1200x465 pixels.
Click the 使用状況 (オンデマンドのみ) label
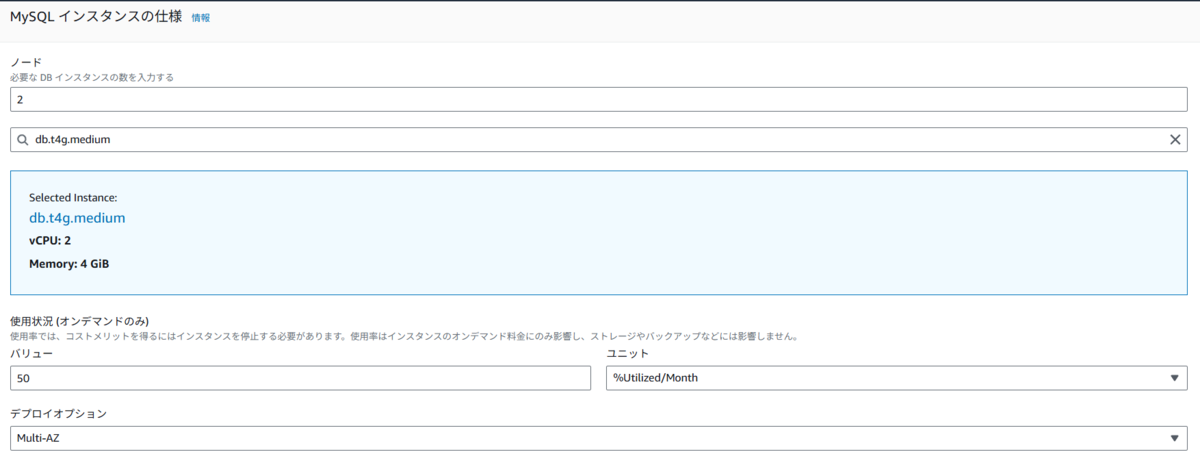click(x=79, y=321)
